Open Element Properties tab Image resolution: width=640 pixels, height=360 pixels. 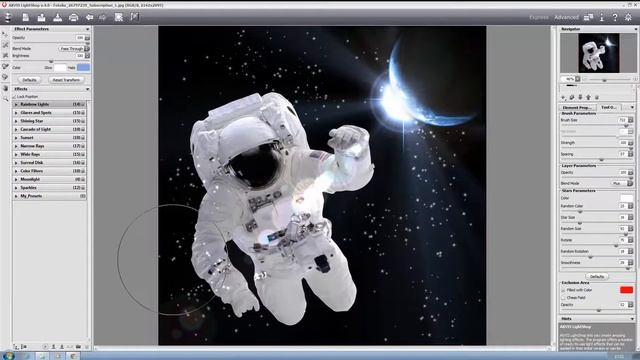point(578,107)
